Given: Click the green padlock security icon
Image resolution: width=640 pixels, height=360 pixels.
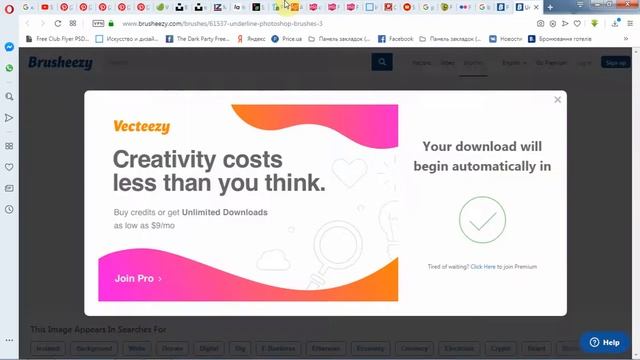Looking at the screenshot, I should coord(111,24).
